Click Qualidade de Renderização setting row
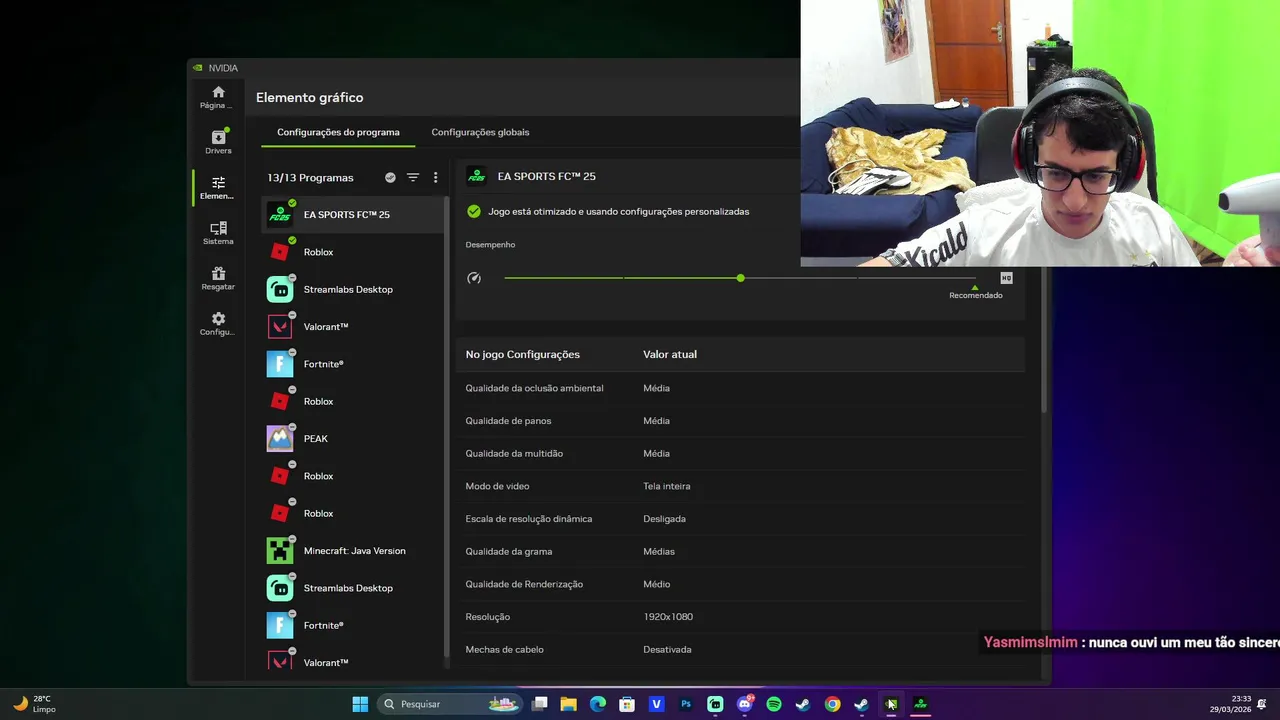 (x=740, y=584)
